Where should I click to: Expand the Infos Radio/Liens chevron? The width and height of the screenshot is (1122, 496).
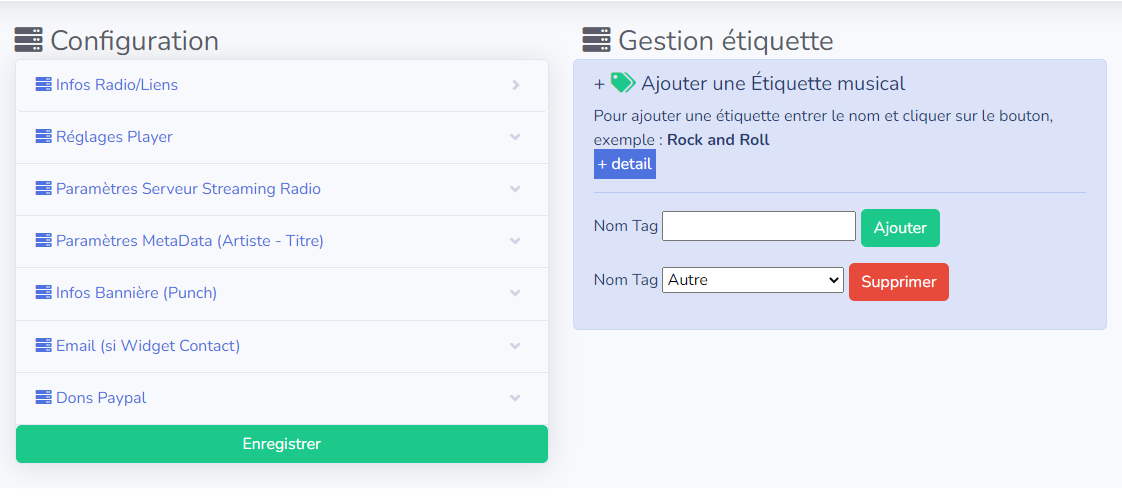515,85
